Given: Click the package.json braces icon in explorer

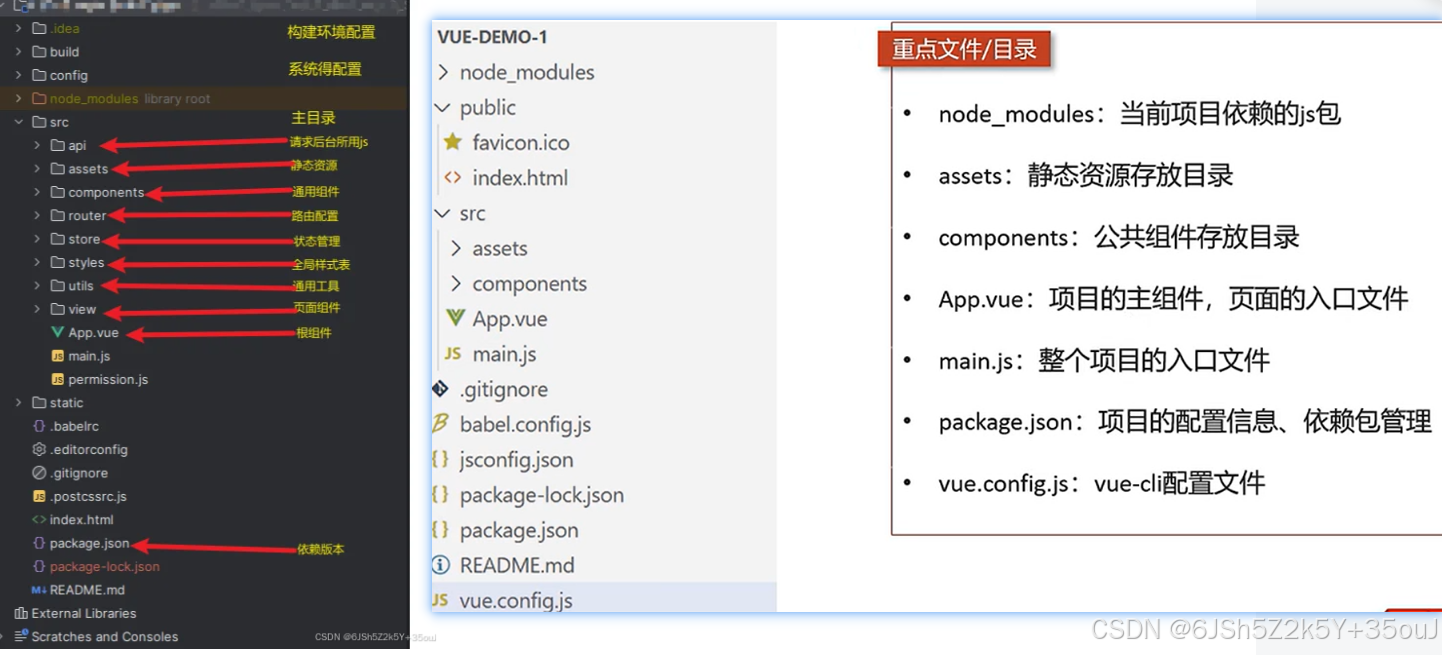Looking at the screenshot, I should 440,529.
